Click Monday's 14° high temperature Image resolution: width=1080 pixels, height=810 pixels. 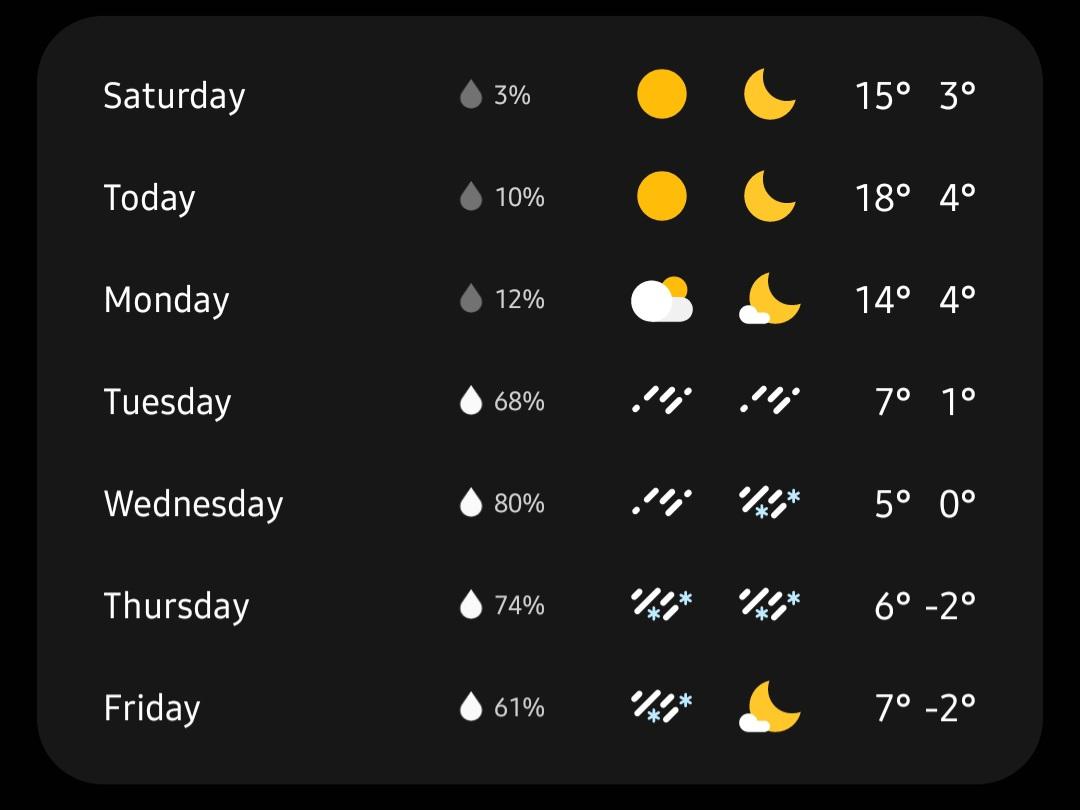point(884,299)
